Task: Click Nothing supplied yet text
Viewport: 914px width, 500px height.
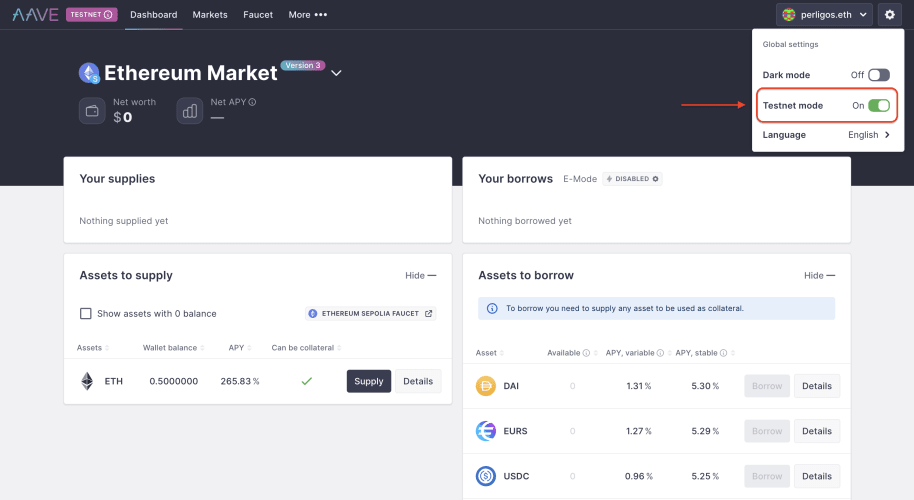Action: click(x=124, y=221)
